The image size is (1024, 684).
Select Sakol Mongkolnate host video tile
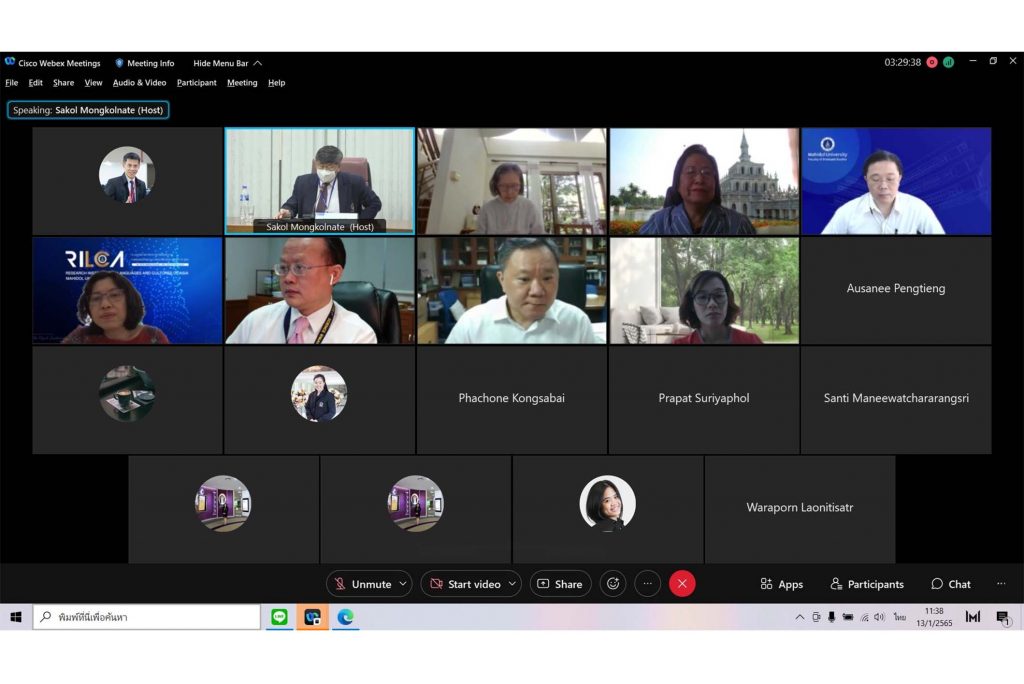[319, 180]
